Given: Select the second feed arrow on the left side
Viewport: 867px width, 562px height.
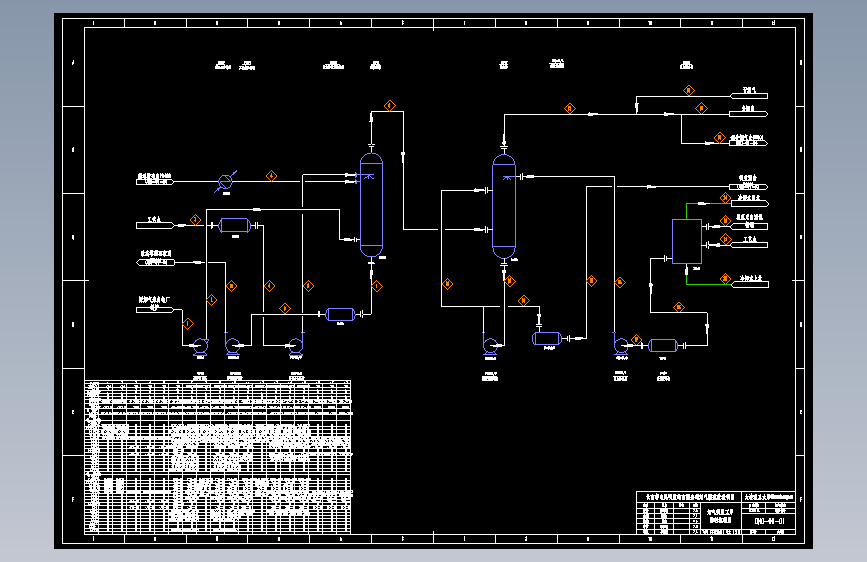Looking at the screenshot, I should tap(155, 225).
